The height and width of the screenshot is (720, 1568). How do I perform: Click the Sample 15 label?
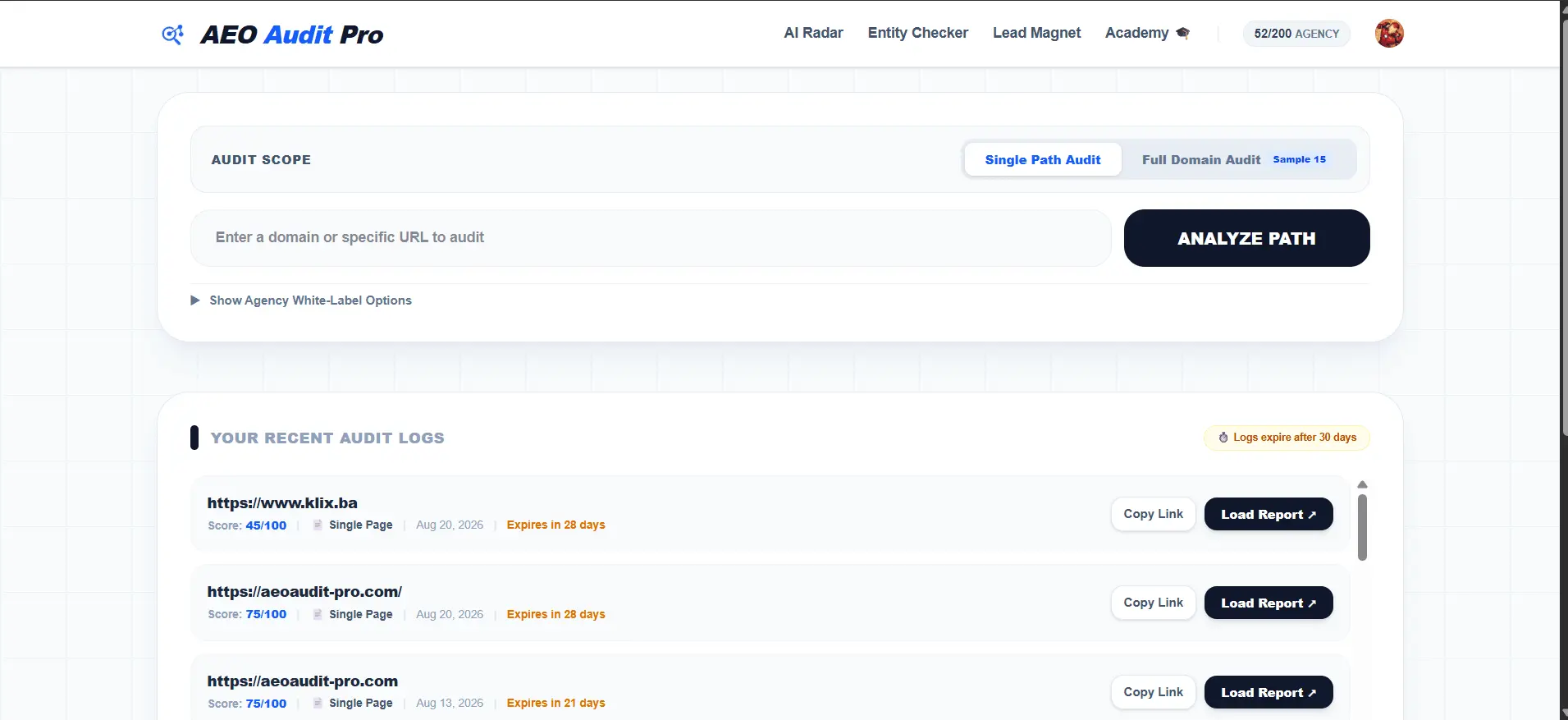1299,159
